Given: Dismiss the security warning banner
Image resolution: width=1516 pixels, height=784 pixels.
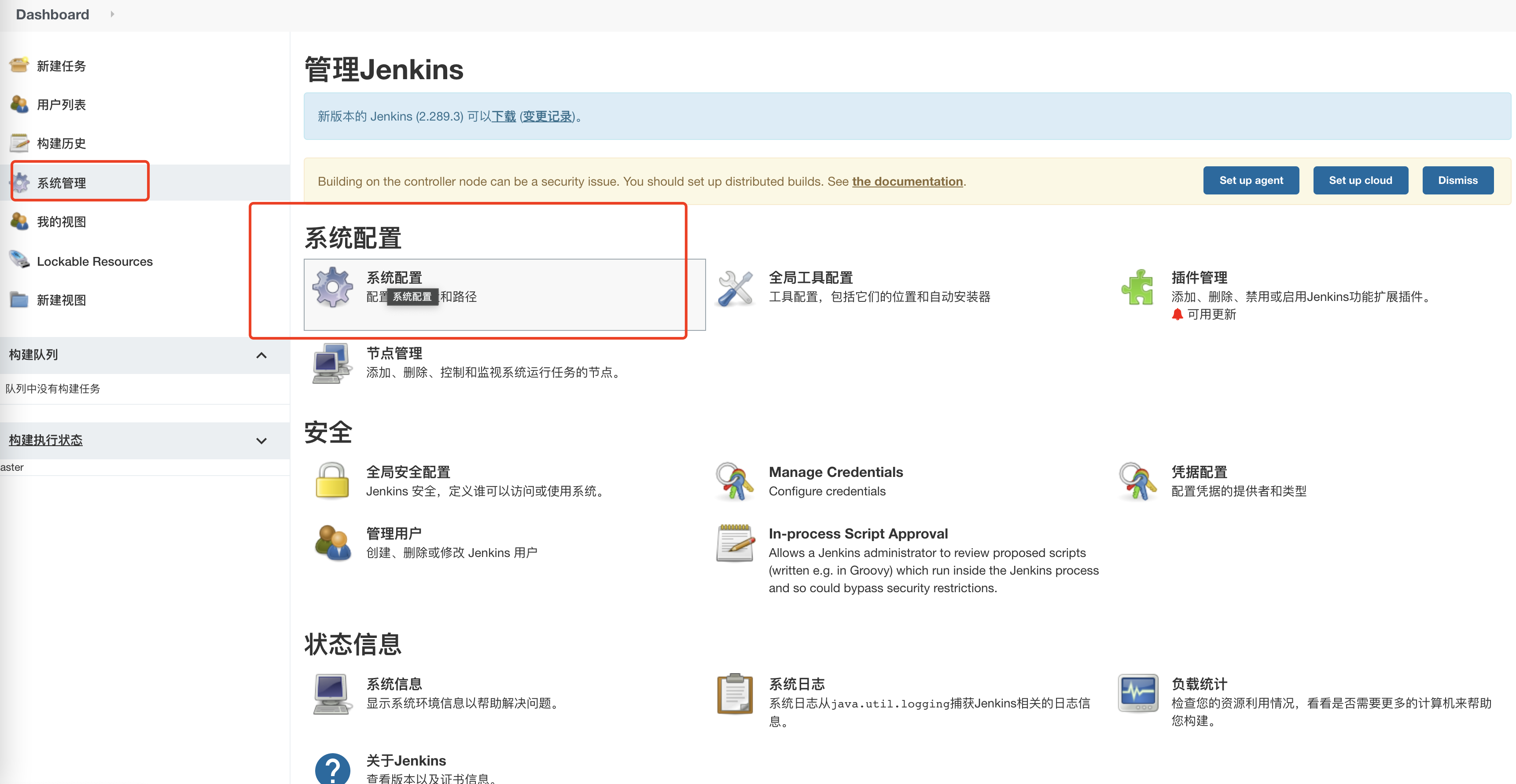Looking at the screenshot, I should [1458, 180].
